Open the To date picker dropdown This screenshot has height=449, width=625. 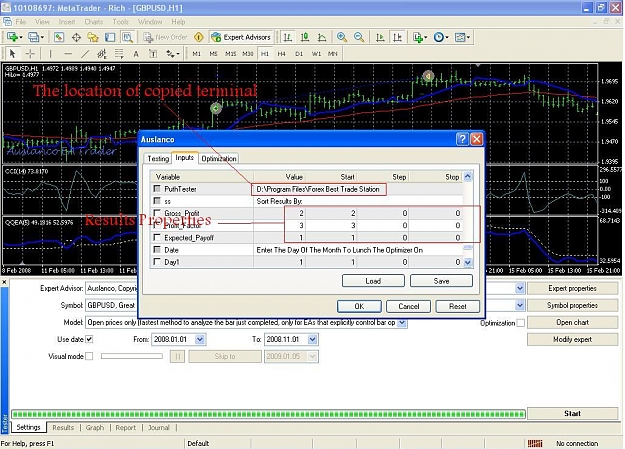tap(313, 340)
